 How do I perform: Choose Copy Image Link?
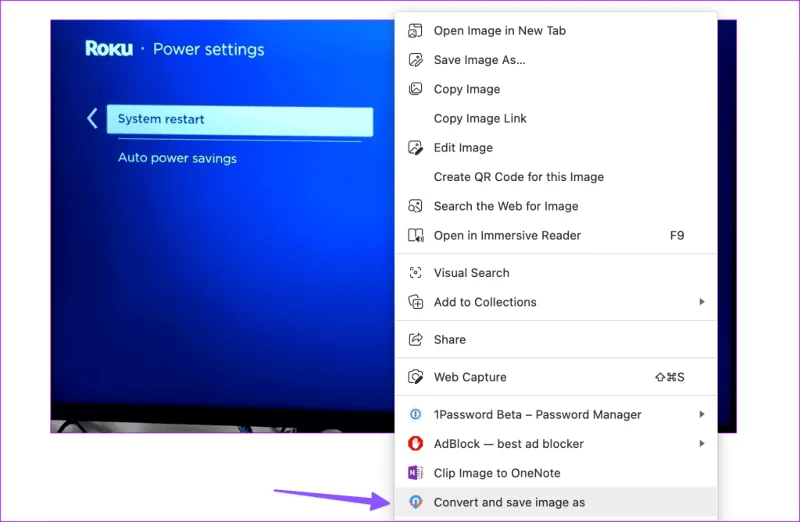[556, 118]
